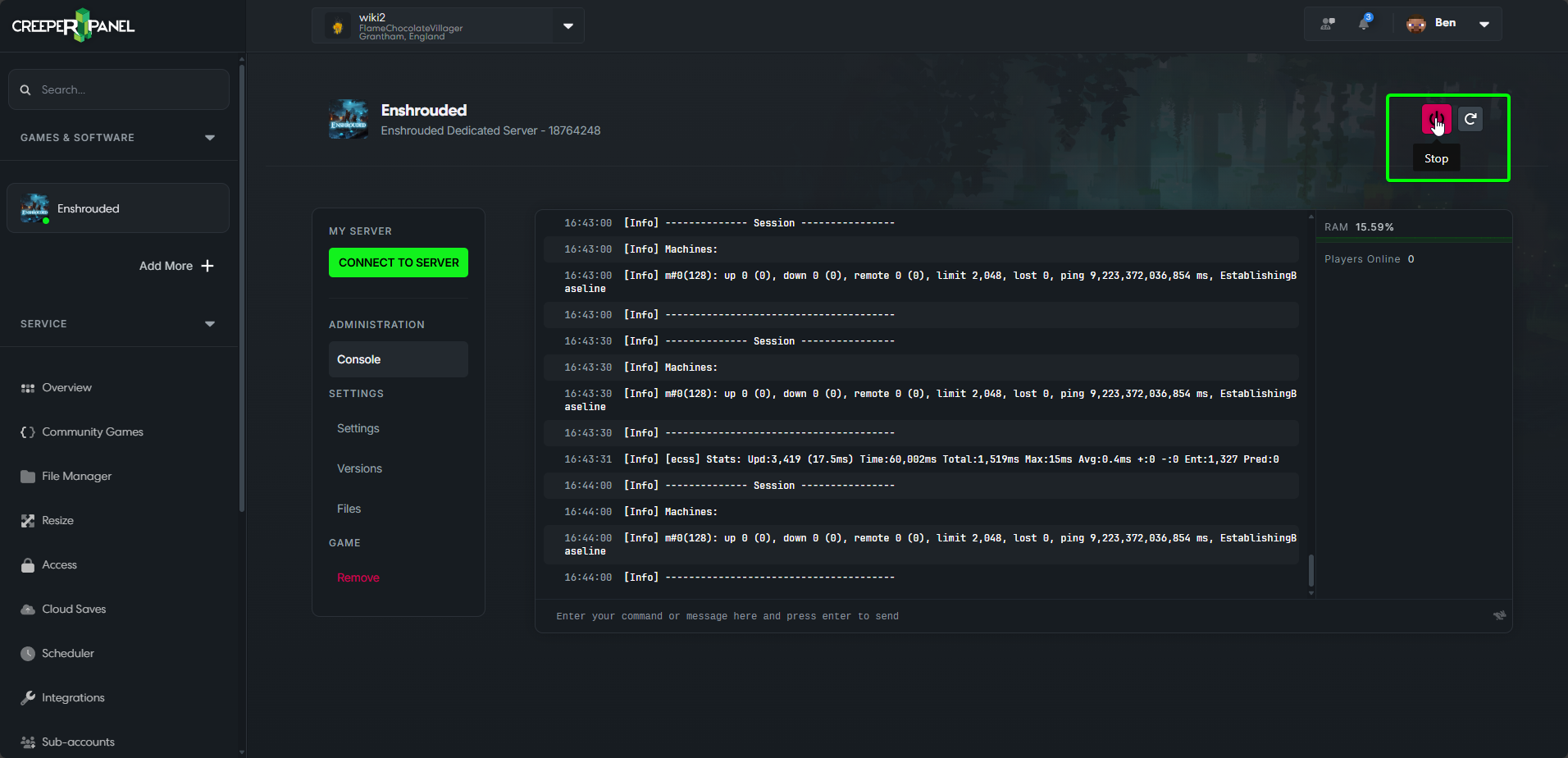Click the FlameChocolateVillager owner text
Viewport: 1568px width, 758px height.
[411, 28]
